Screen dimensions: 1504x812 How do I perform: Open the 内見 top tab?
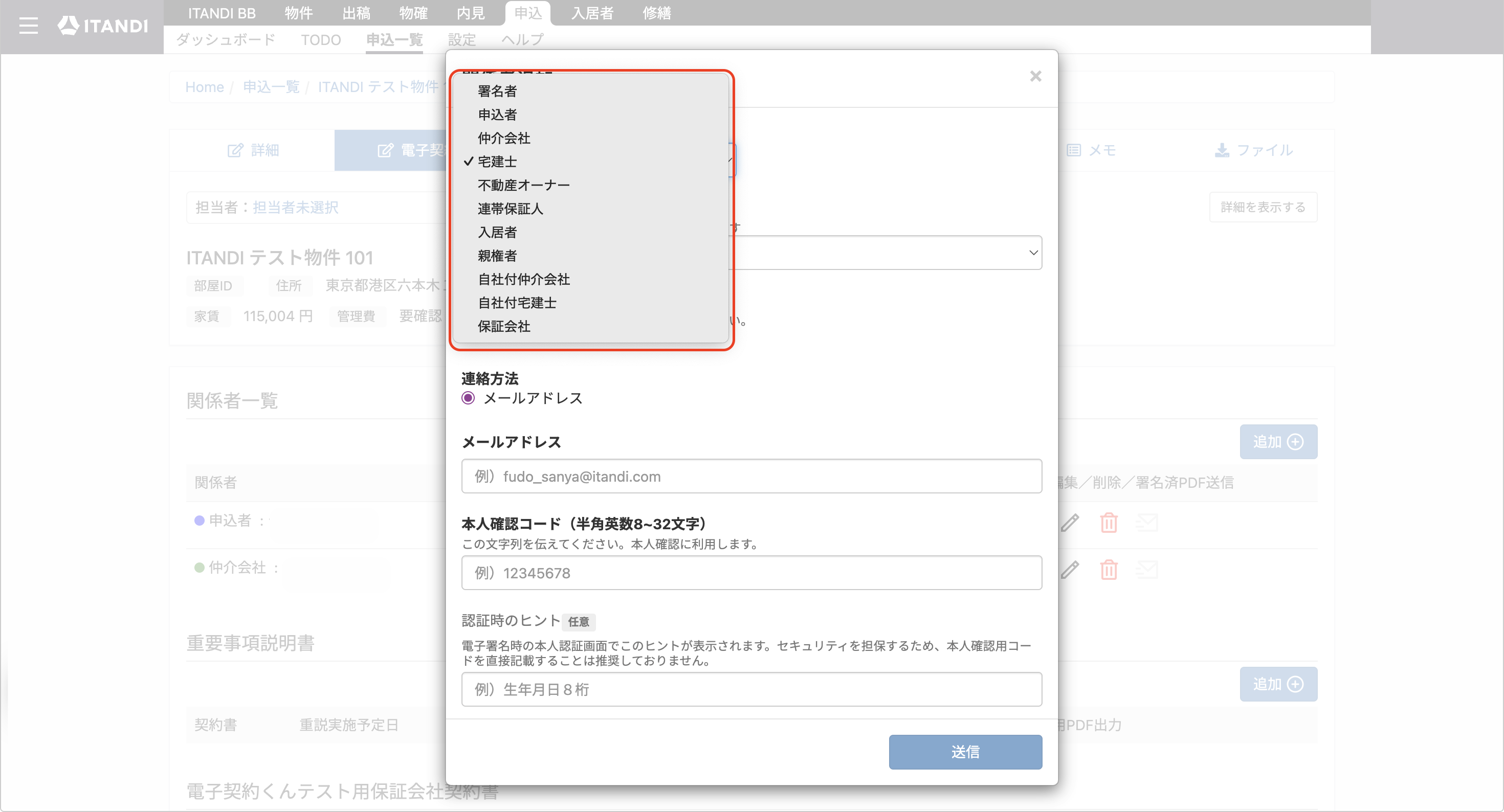tap(470, 13)
